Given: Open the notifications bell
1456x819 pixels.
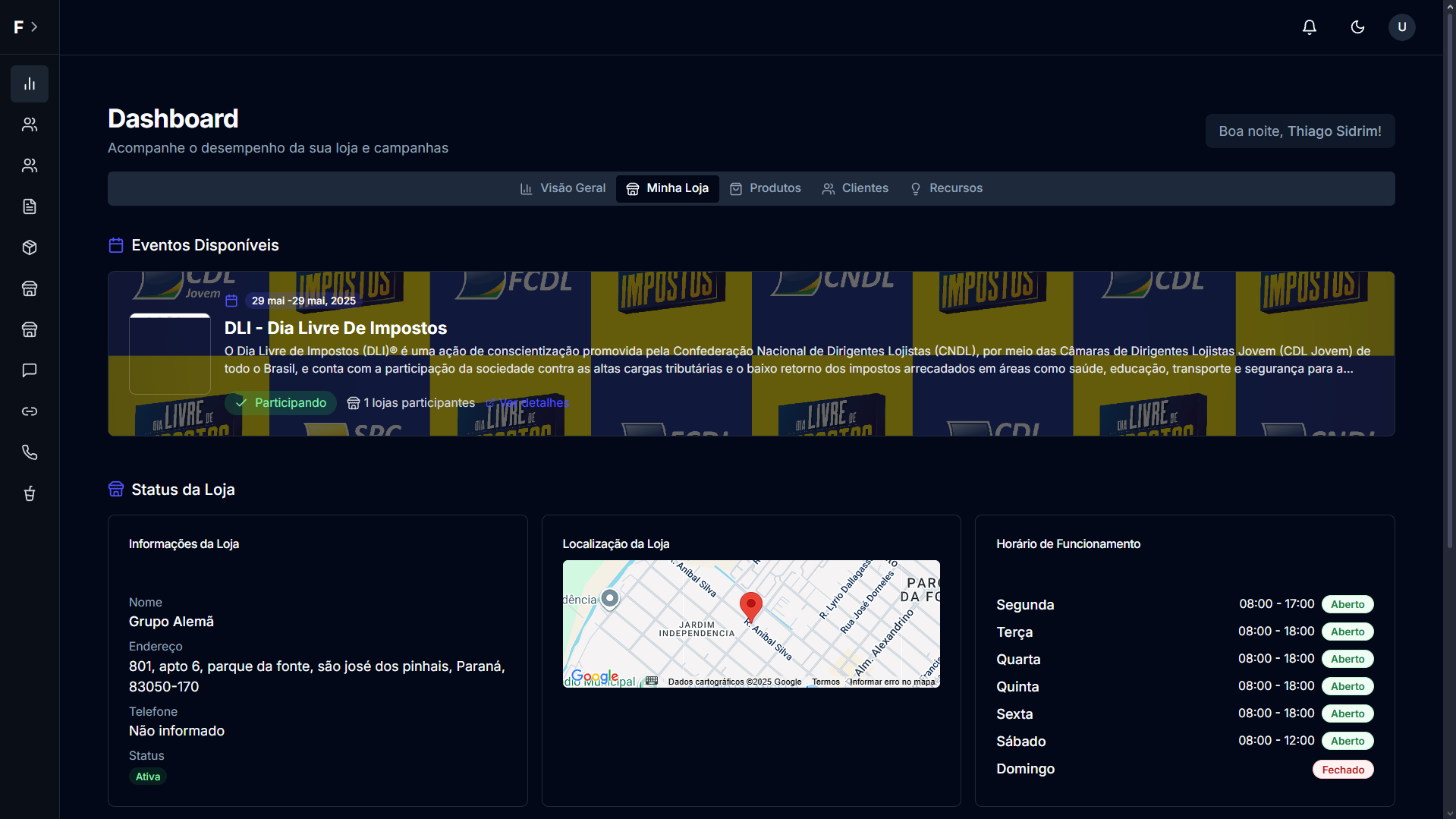Looking at the screenshot, I should (x=1309, y=27).
